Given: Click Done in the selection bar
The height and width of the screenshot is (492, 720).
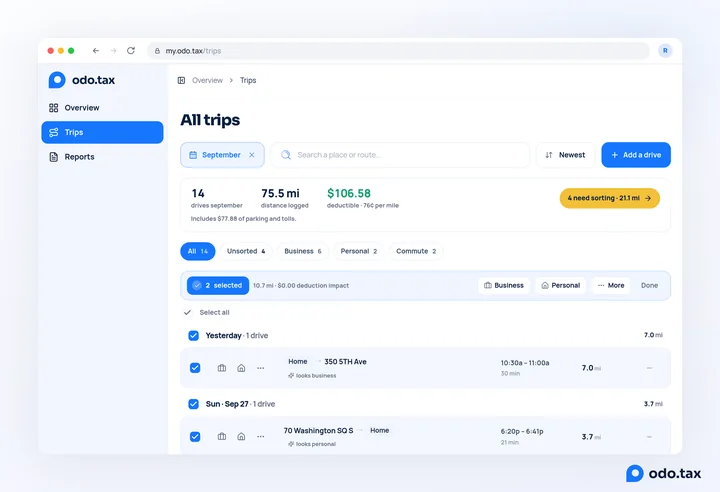Looking at the screenshot, I should [649, 285].
